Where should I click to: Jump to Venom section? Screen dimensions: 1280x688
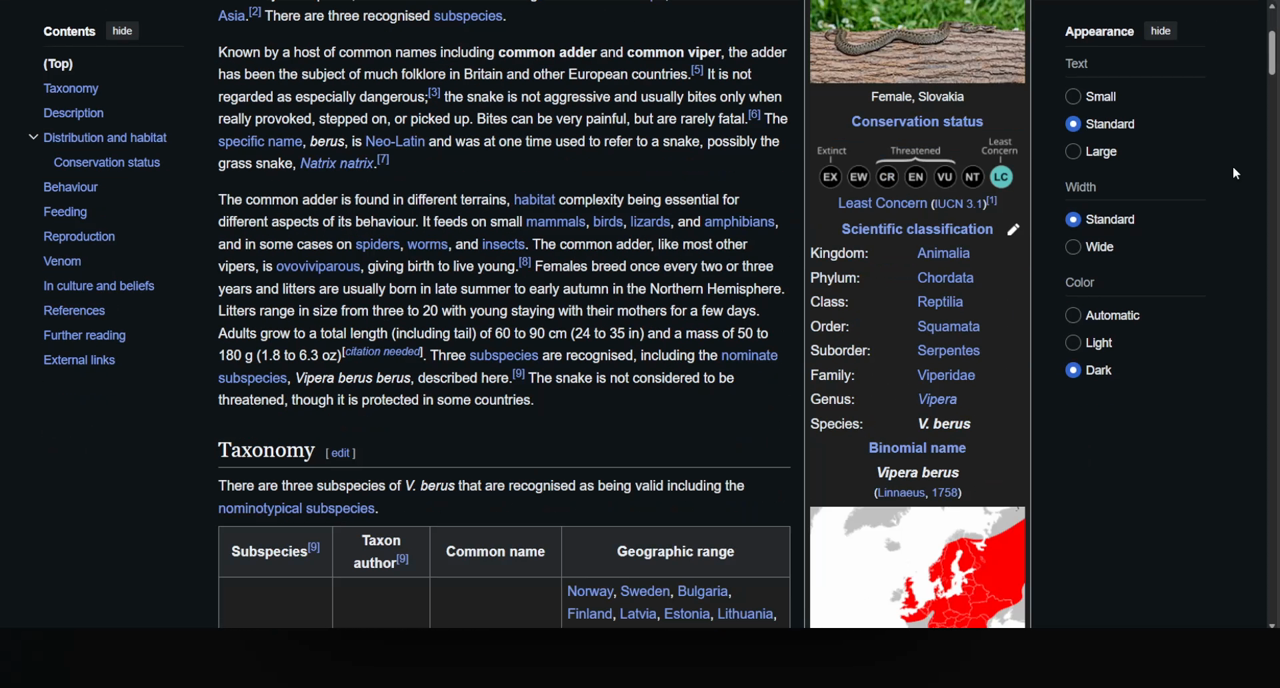[x=62, y=261]
